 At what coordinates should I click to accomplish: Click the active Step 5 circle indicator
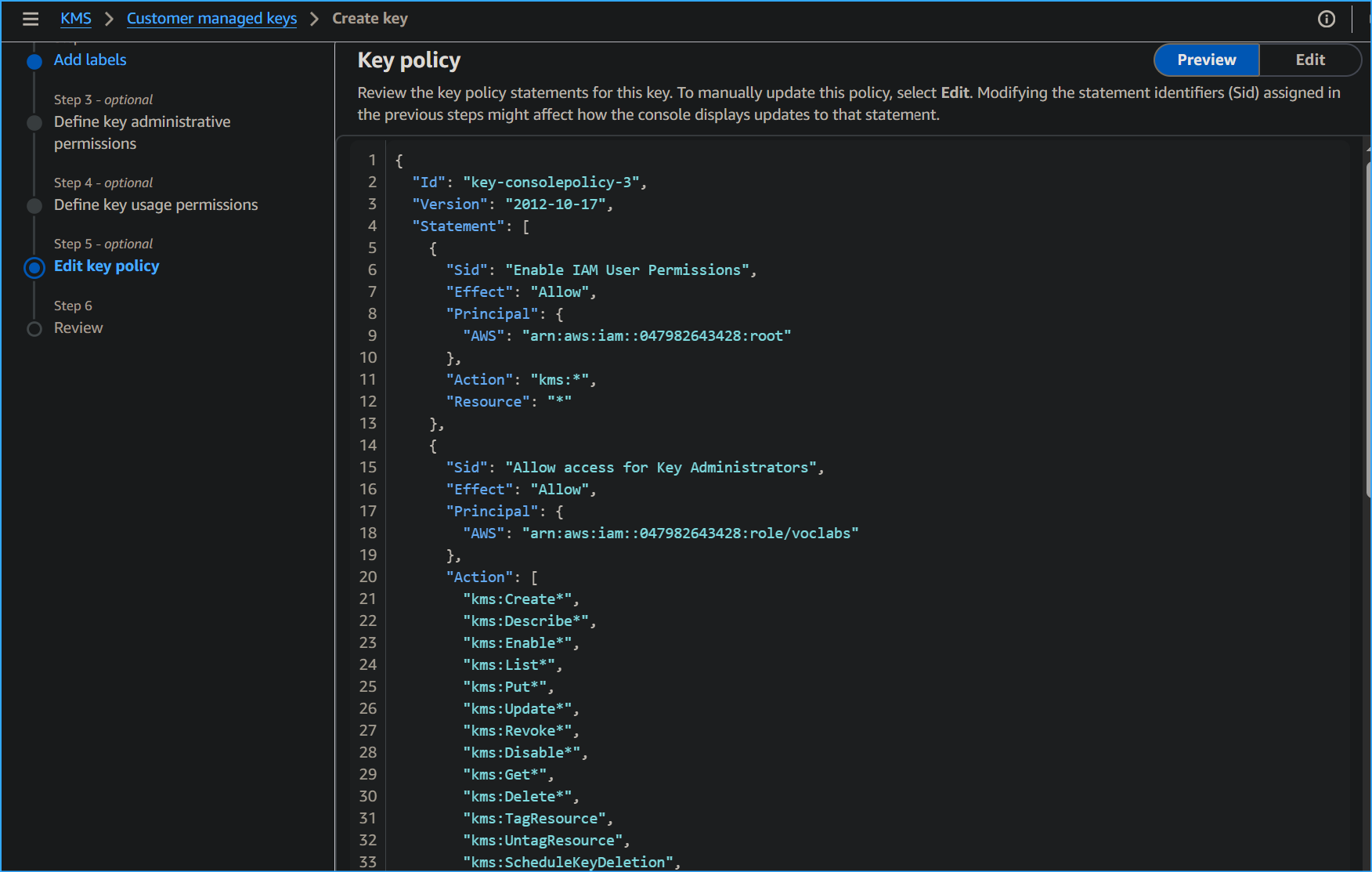point(34,268)
